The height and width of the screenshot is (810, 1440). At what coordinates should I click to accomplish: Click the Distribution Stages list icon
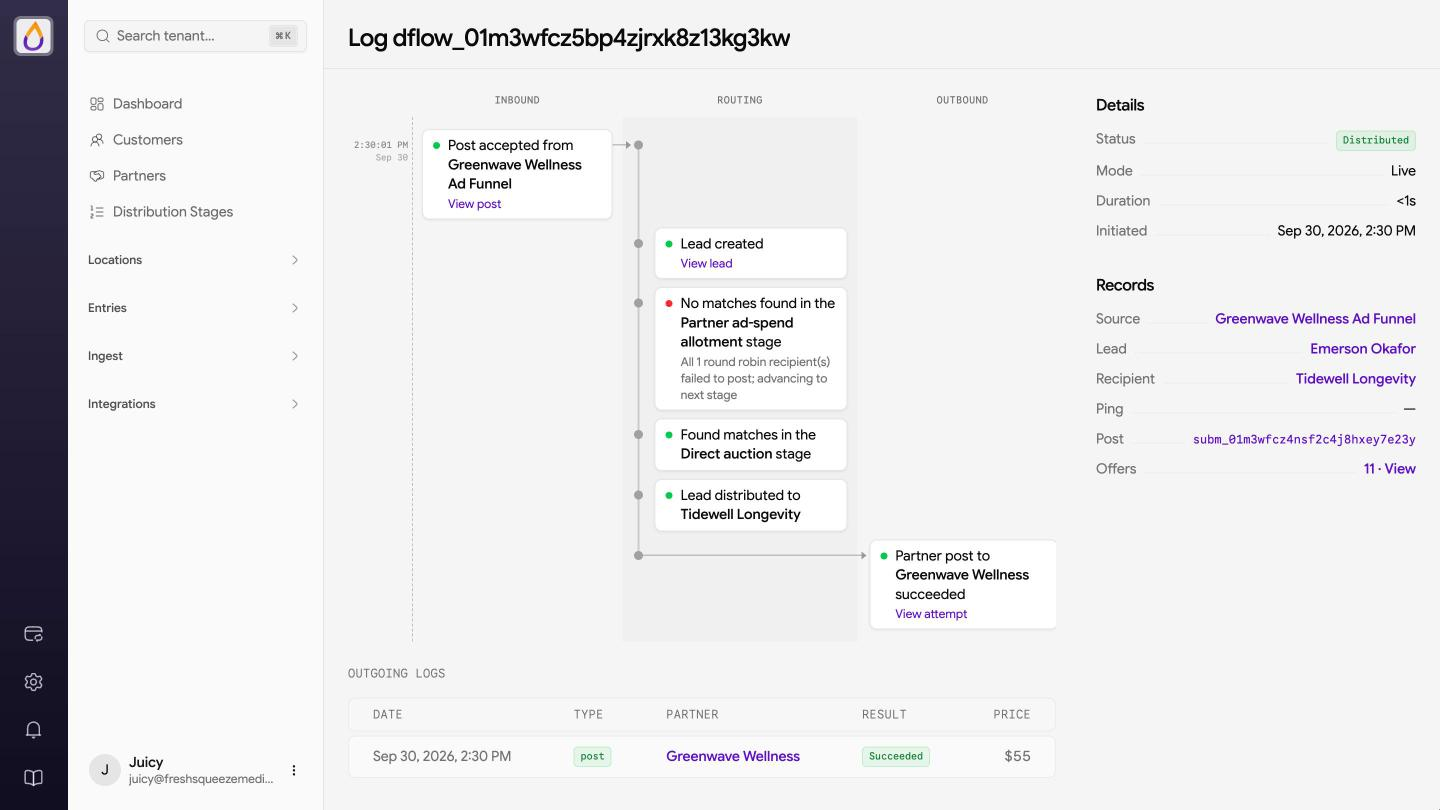(97, 212)
